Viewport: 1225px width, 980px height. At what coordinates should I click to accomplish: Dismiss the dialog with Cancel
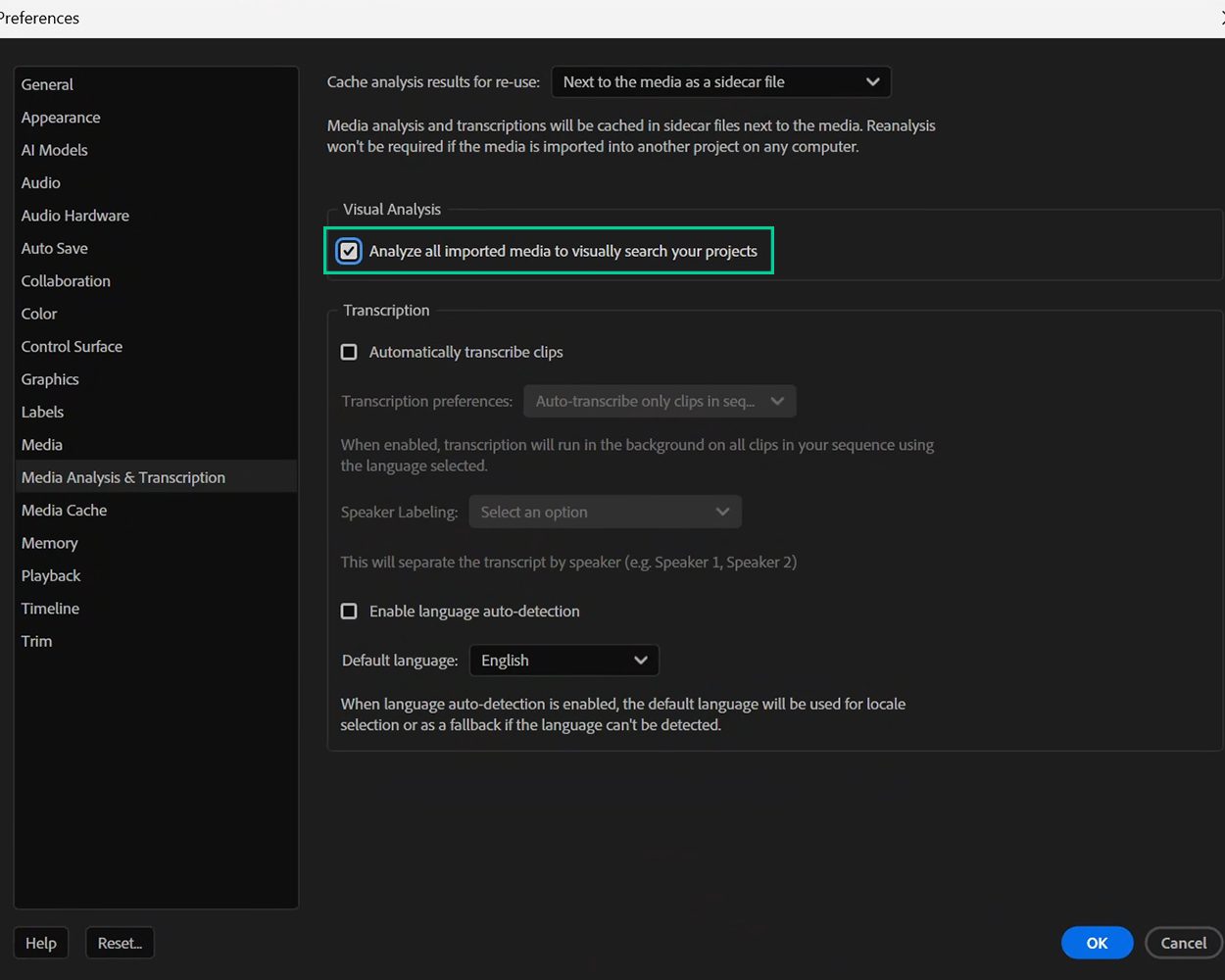click(x=1183, y=942)
